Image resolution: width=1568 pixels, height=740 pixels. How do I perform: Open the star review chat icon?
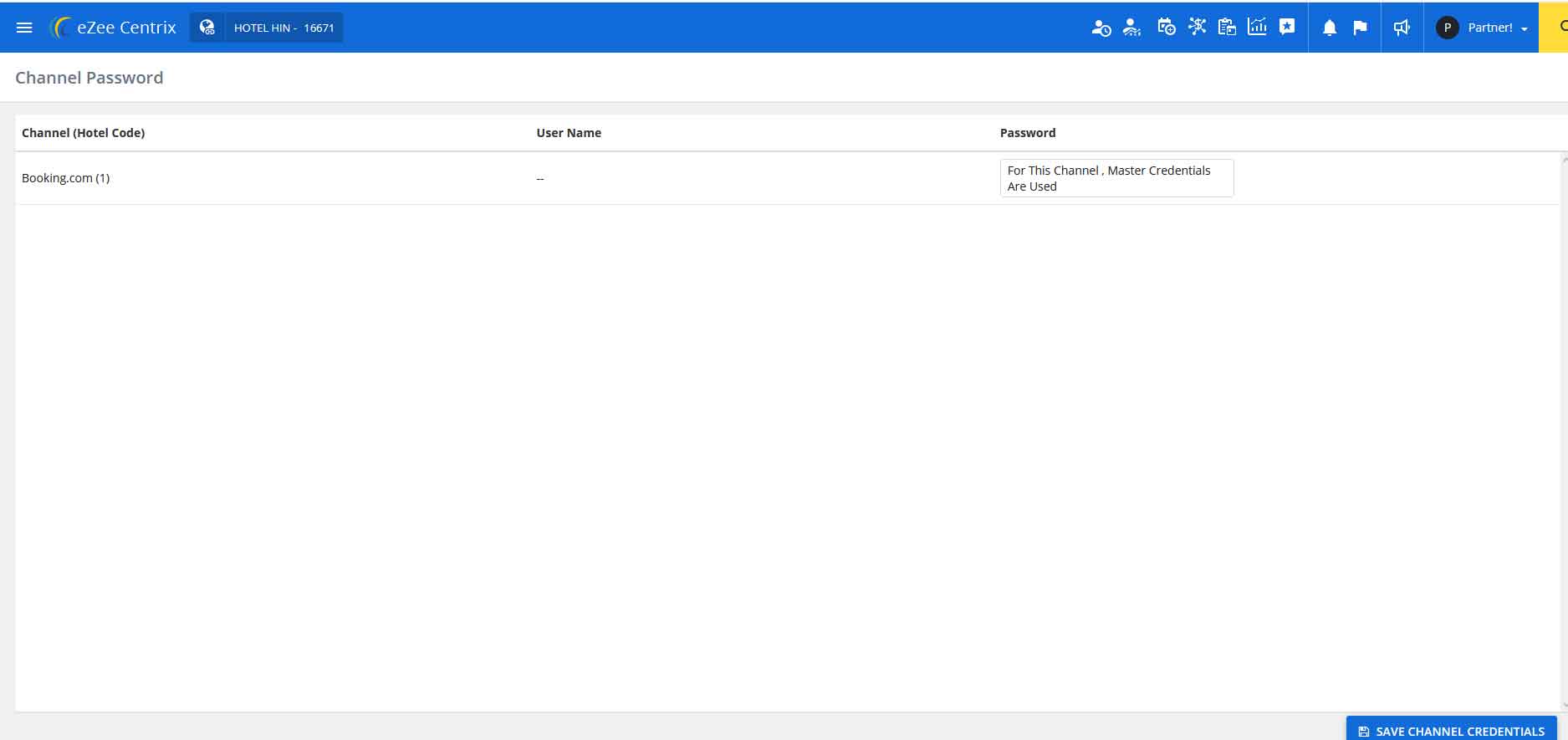coord(1287,27)
